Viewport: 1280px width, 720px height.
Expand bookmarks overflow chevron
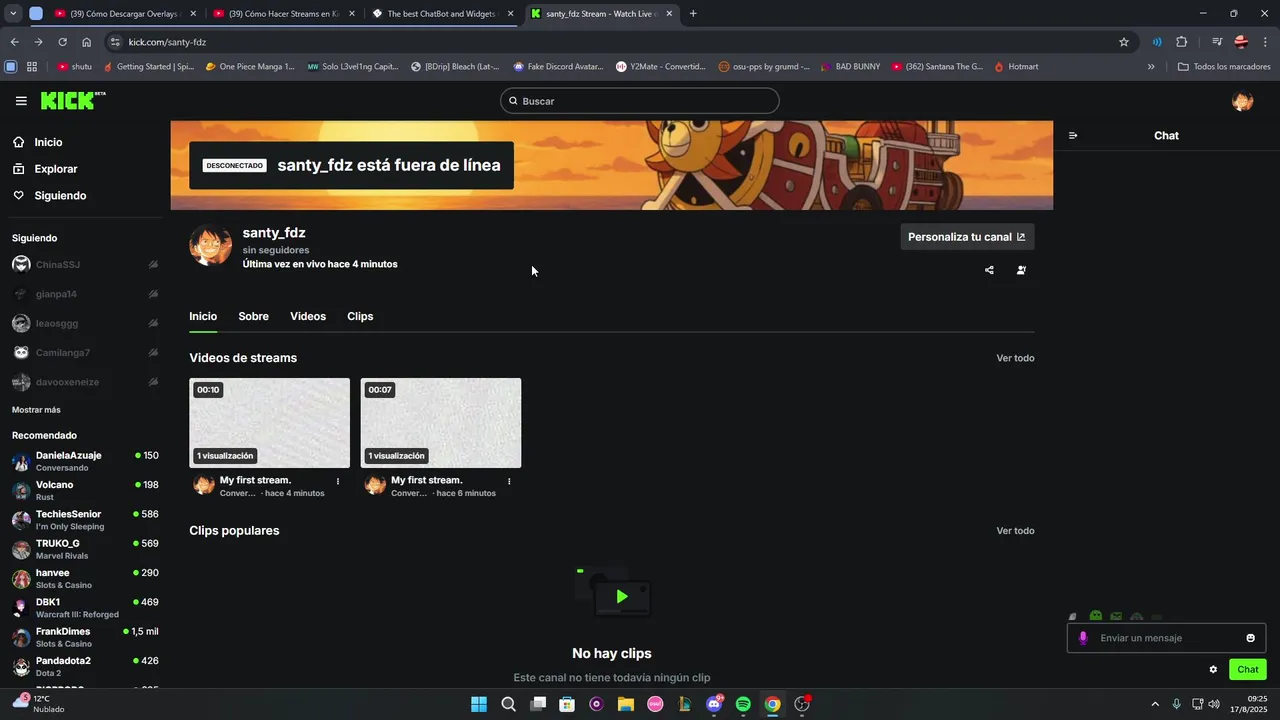pos(1151,67)
